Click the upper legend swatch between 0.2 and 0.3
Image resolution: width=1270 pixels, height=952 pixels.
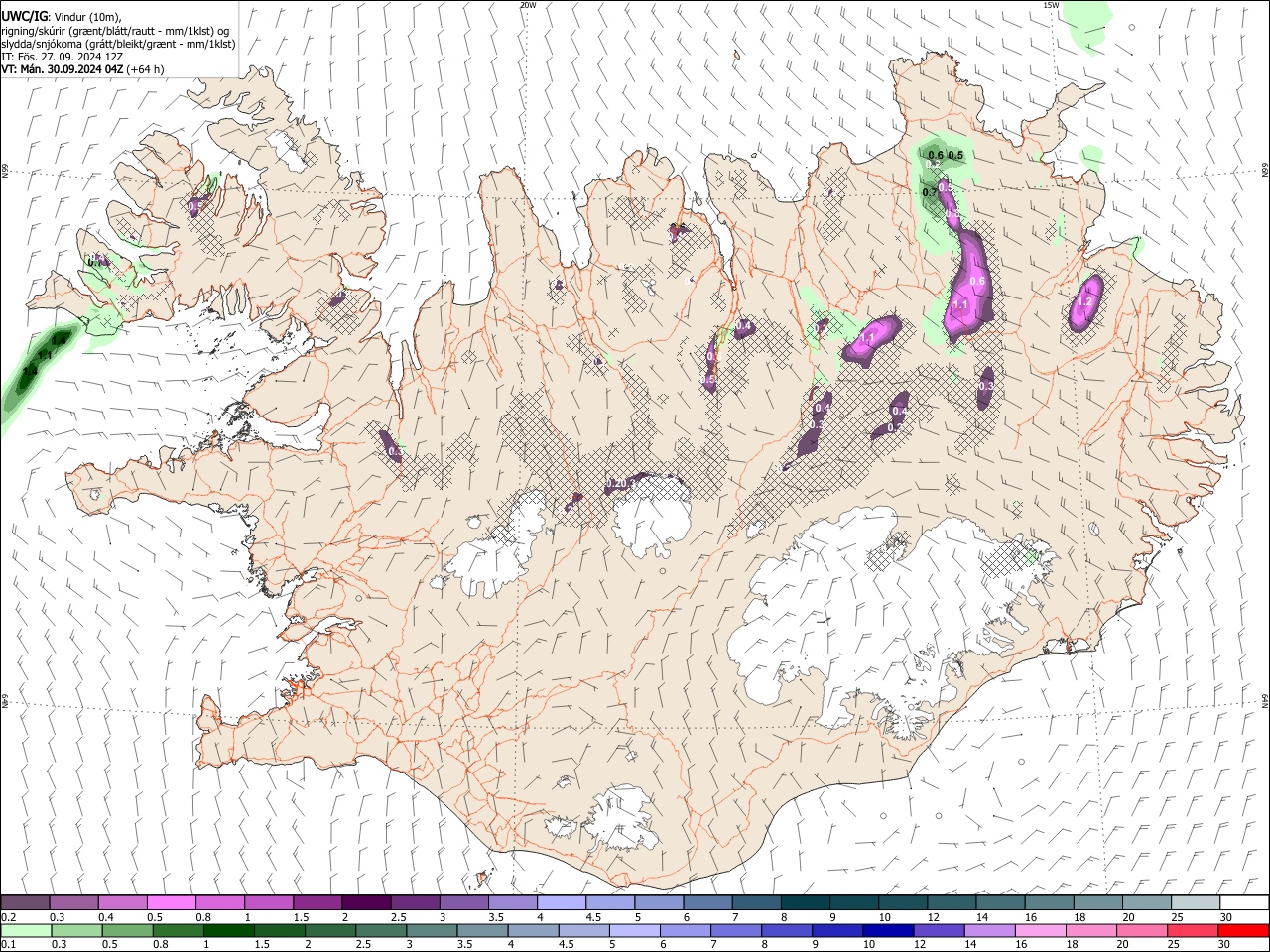coord(25,902)
